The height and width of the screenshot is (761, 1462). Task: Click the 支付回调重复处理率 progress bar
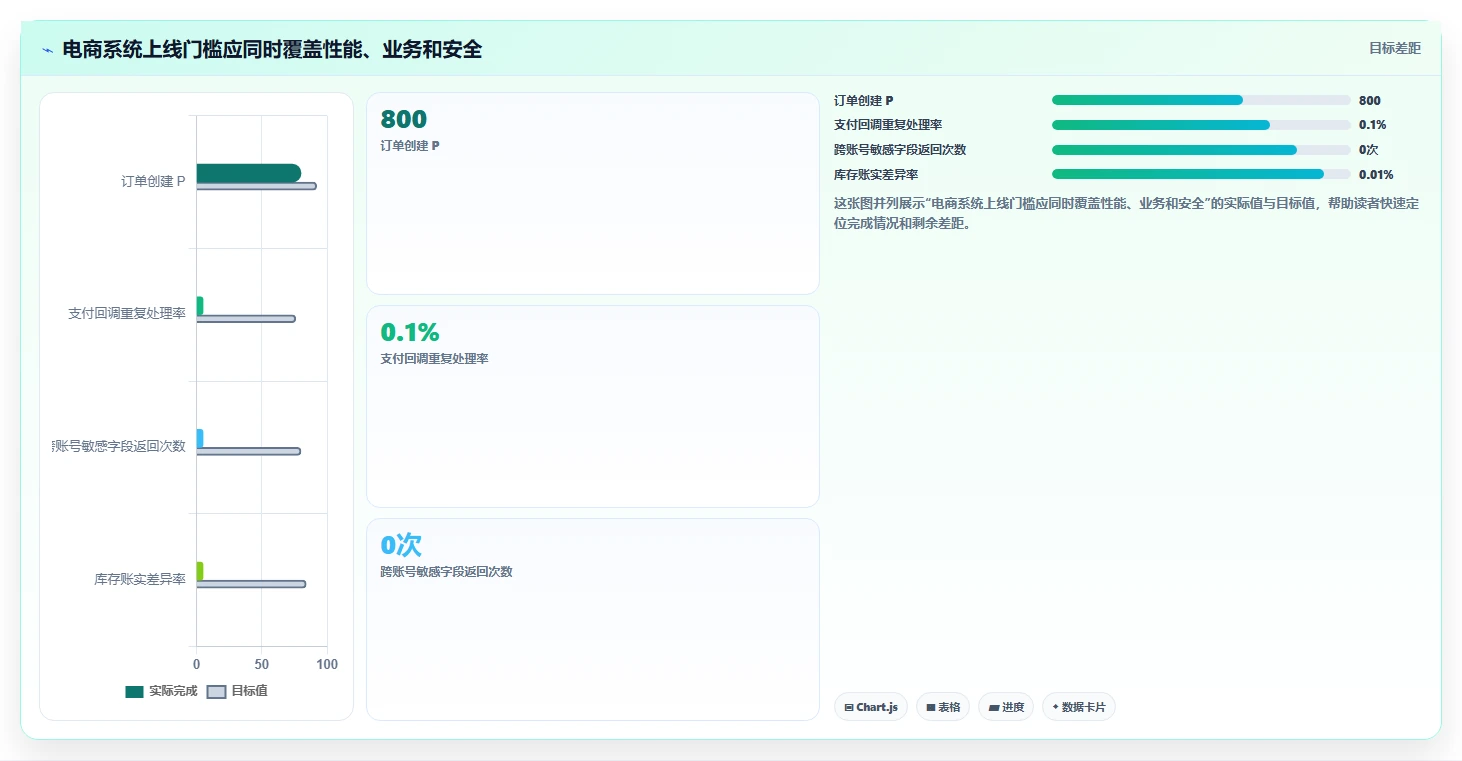tap(1201, 125)
